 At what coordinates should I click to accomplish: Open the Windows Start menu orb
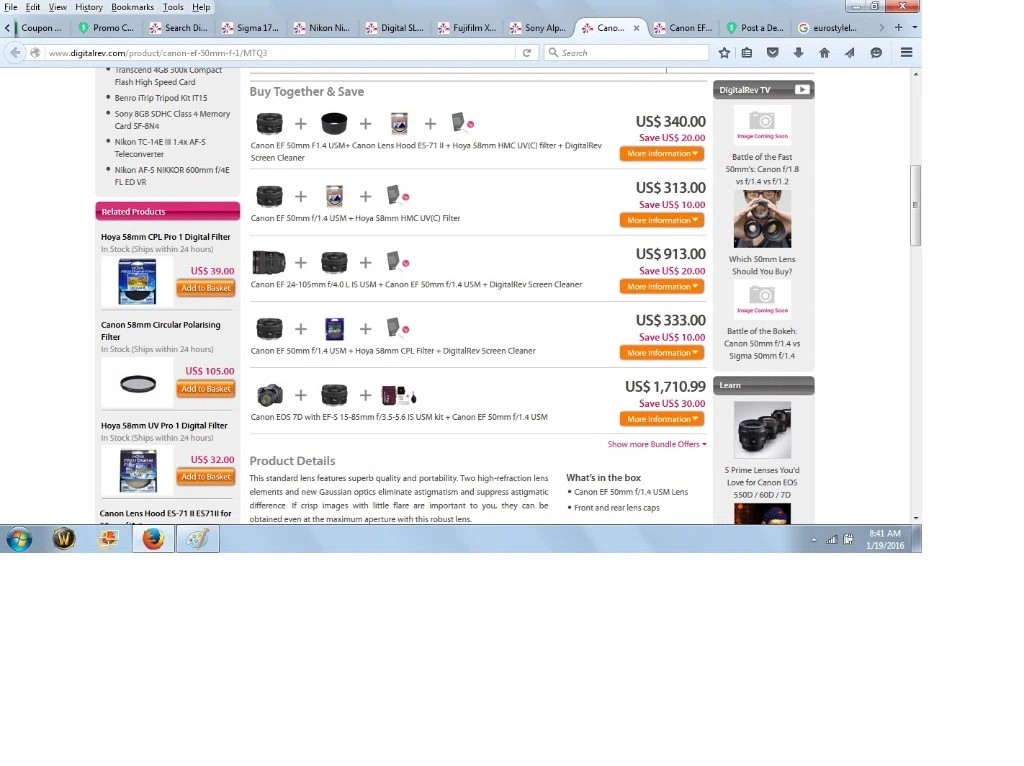19,539
